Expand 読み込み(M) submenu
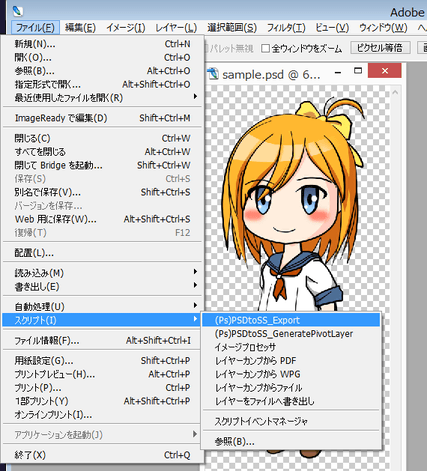The width and height of the screenshot is (427, 471). coord(102,273)
